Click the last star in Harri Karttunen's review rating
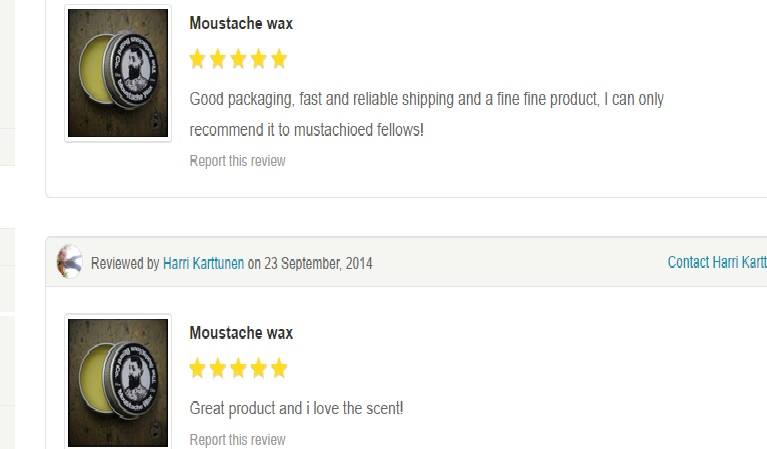Screen dimensions: 767x449 click(x=278, y=369)
